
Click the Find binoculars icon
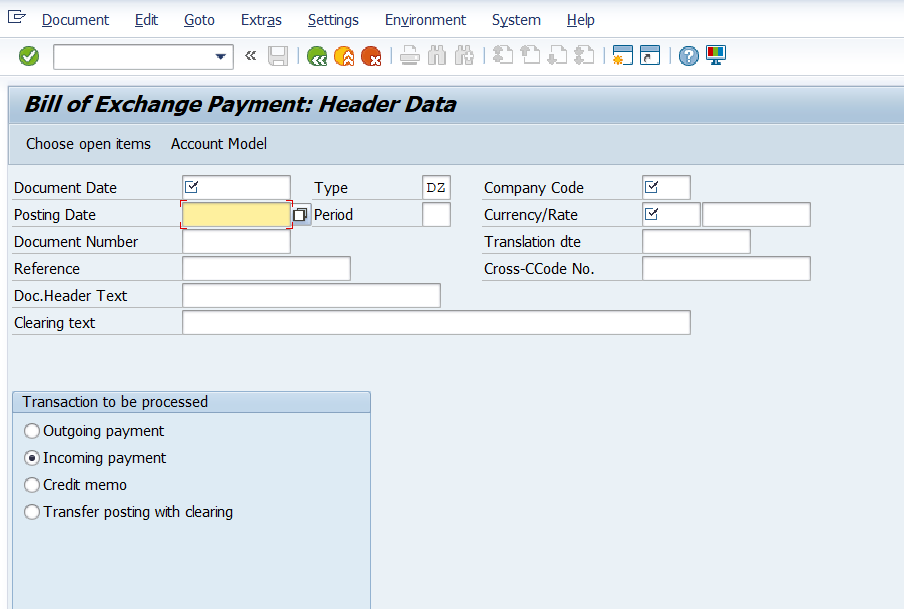pos(437,56)
